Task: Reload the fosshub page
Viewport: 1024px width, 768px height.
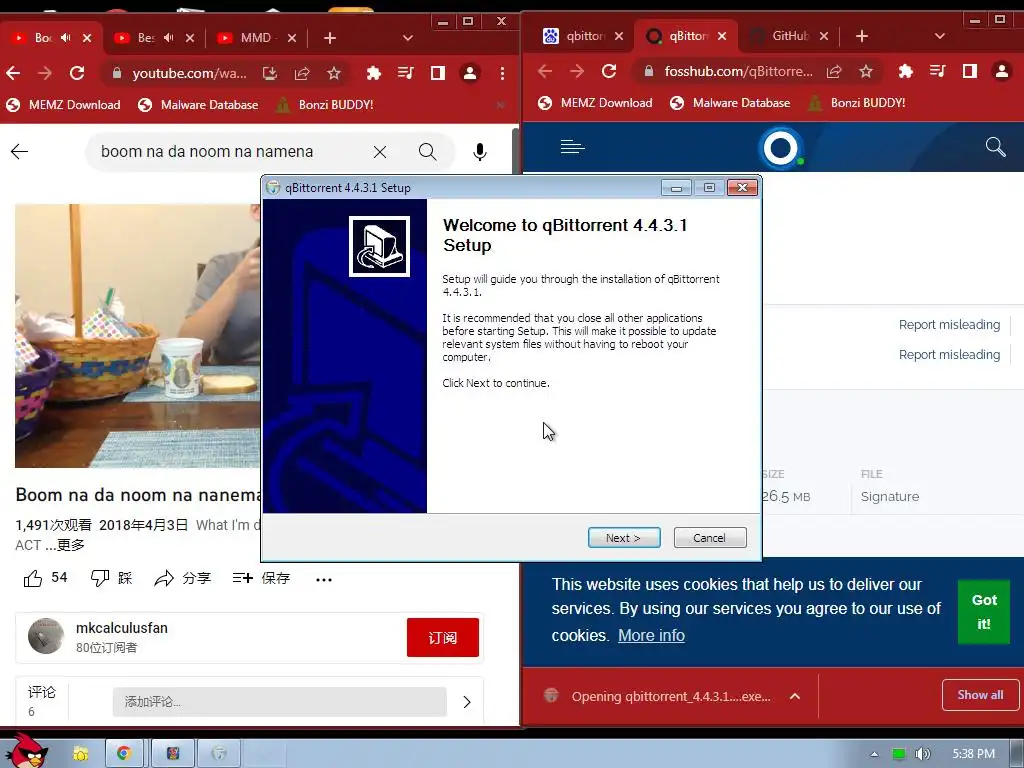Action: 609,71
